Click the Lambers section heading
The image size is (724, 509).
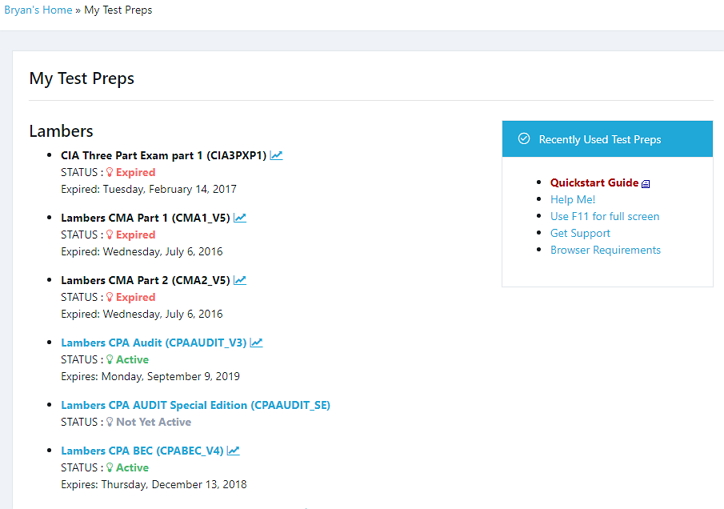61,131
